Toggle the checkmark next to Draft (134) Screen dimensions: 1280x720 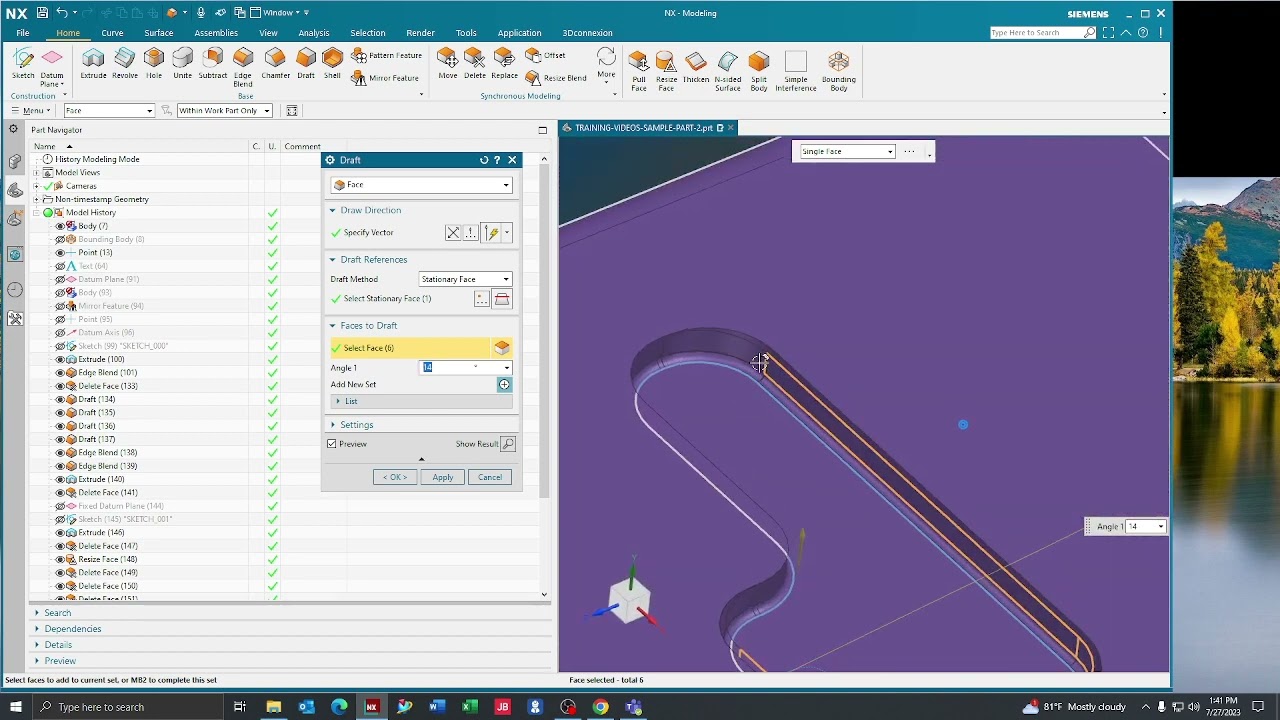pos(272,399)
